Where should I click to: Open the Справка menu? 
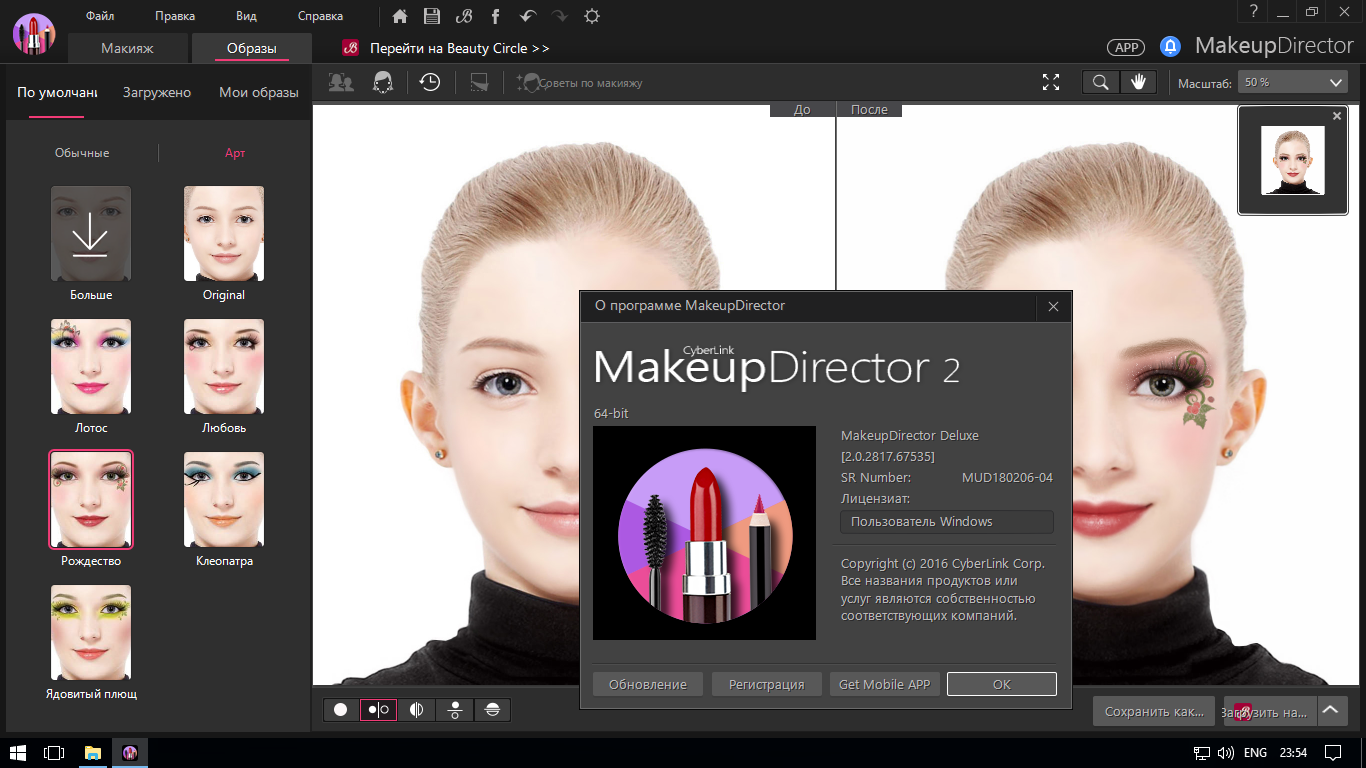click(x=320, y=16)
